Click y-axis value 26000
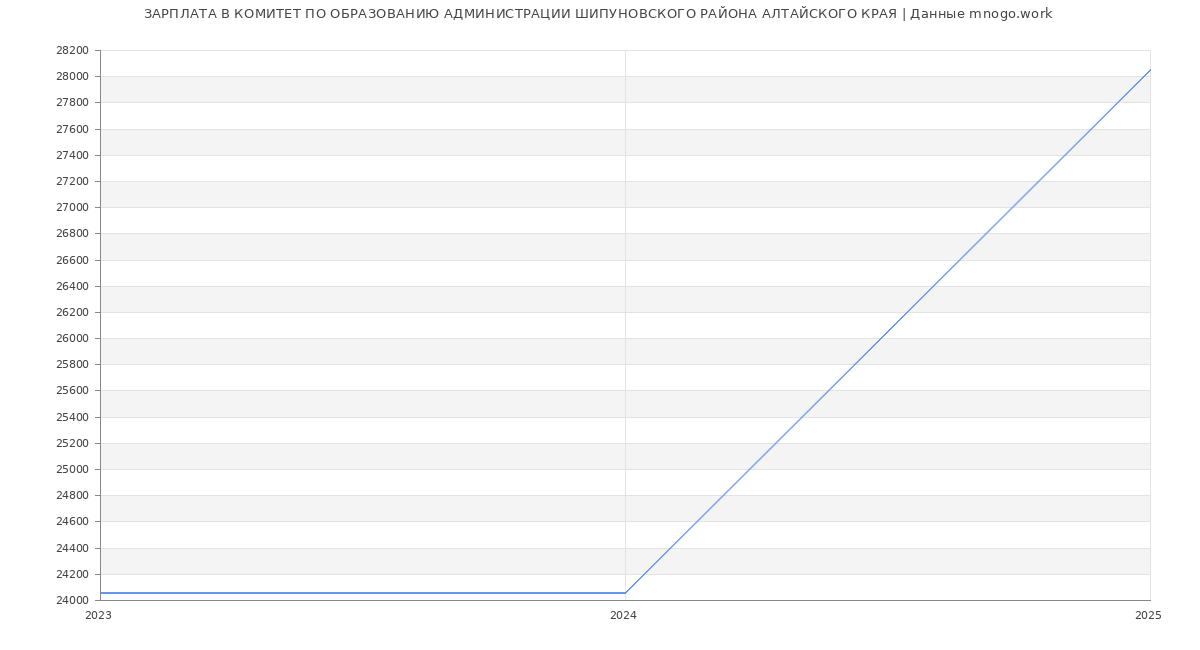Viewport: 1200px width, 650px height. pyautogui.click(x=72, y=338)
